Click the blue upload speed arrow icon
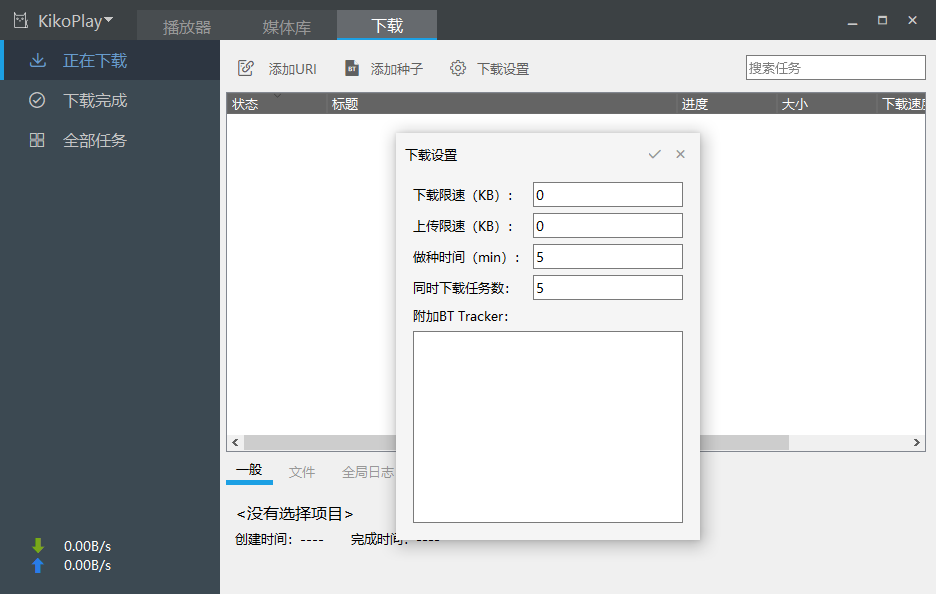The image size is (936, 594). click(x=38, y=565)
